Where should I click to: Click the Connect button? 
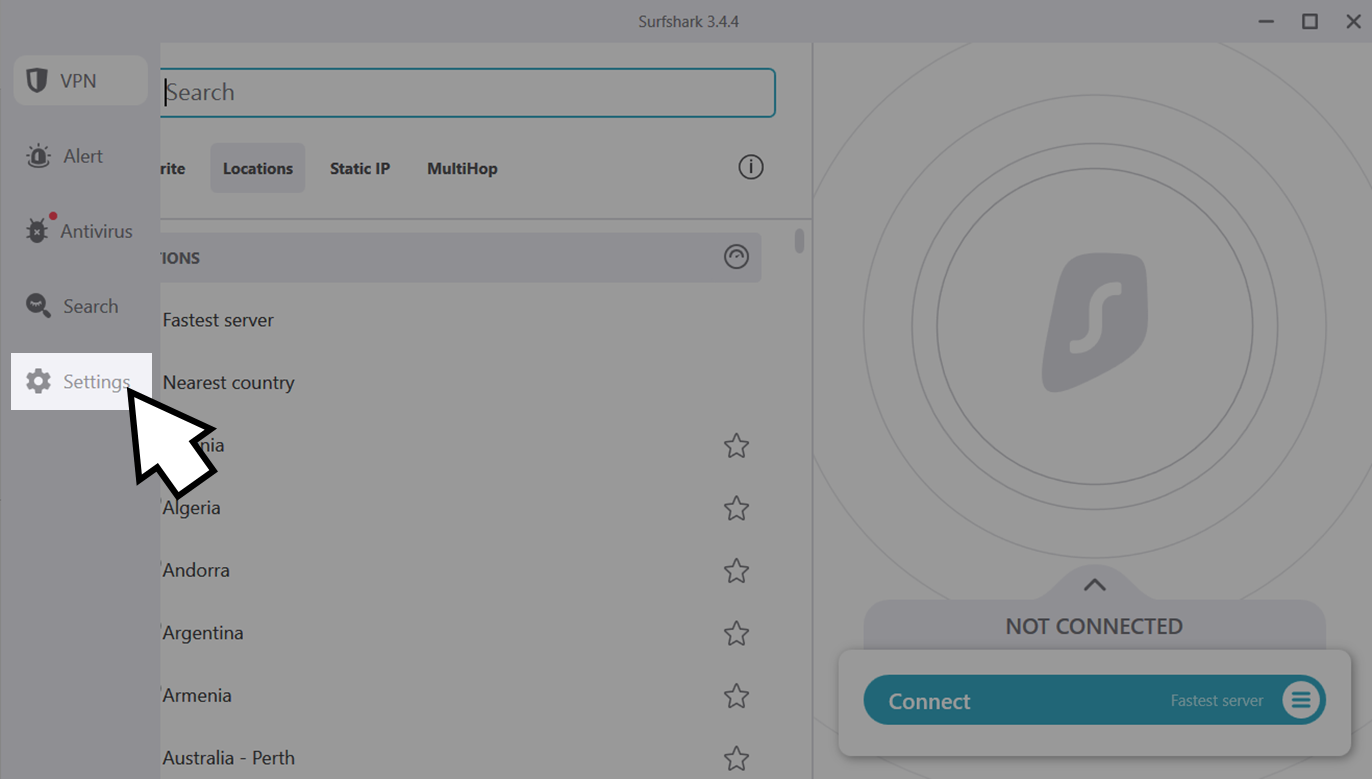1094,700
